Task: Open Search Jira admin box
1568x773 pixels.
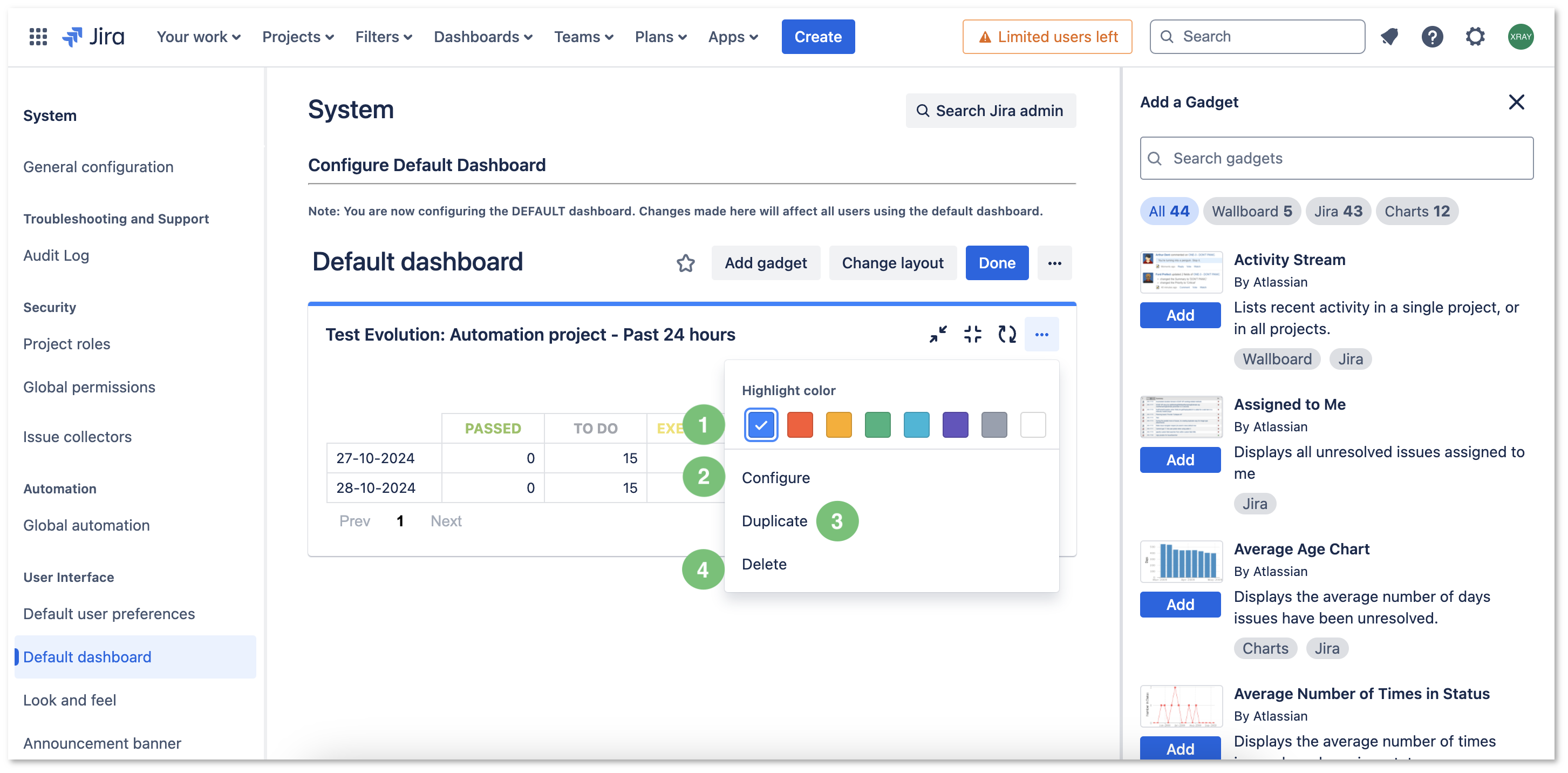Action: (990, 111)
